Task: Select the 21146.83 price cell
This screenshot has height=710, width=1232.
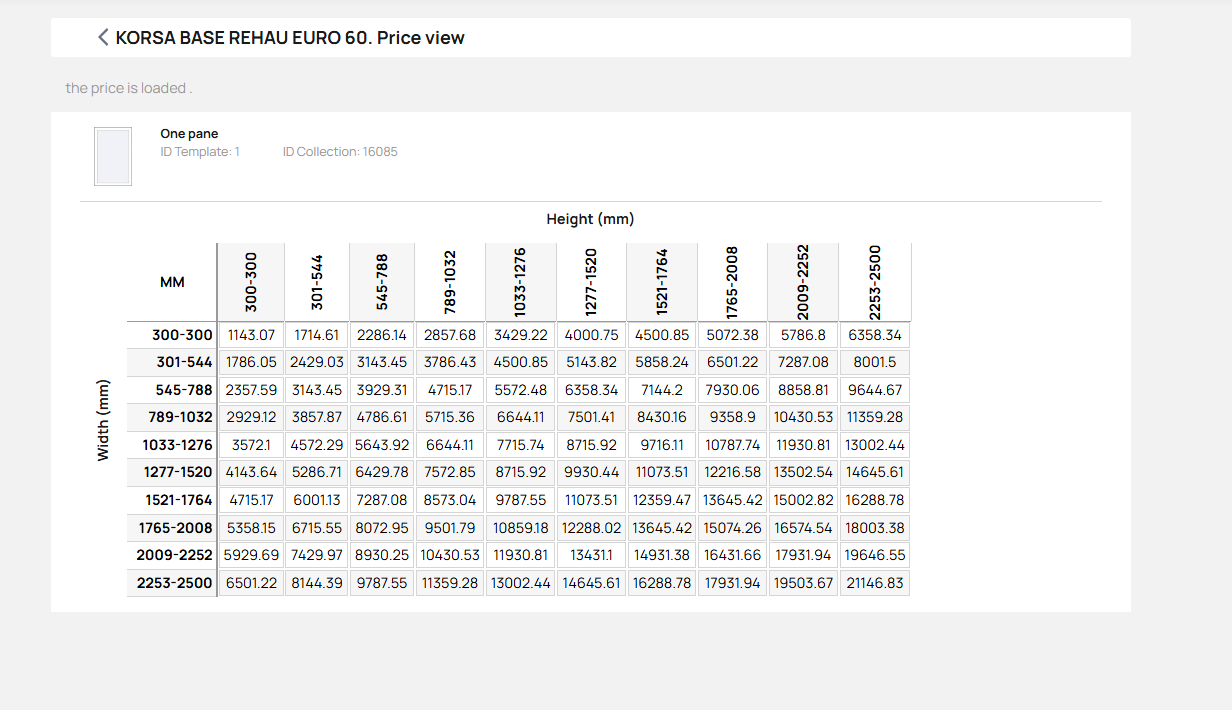Action: (875, 583)
